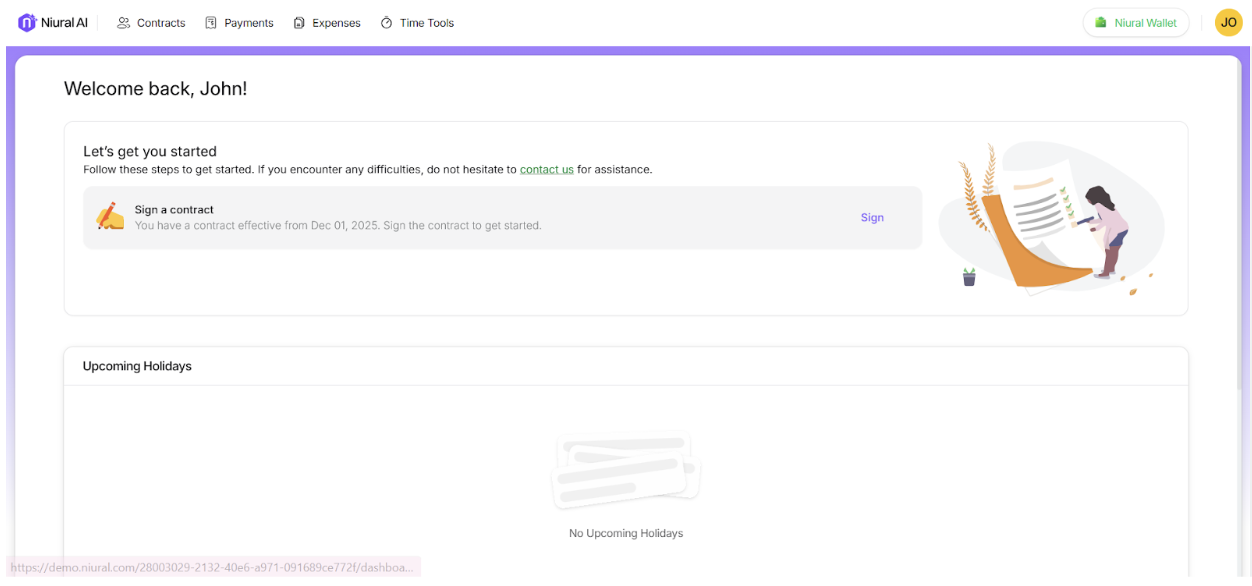Click the No Upcoming Holidays message

(626, 533)
